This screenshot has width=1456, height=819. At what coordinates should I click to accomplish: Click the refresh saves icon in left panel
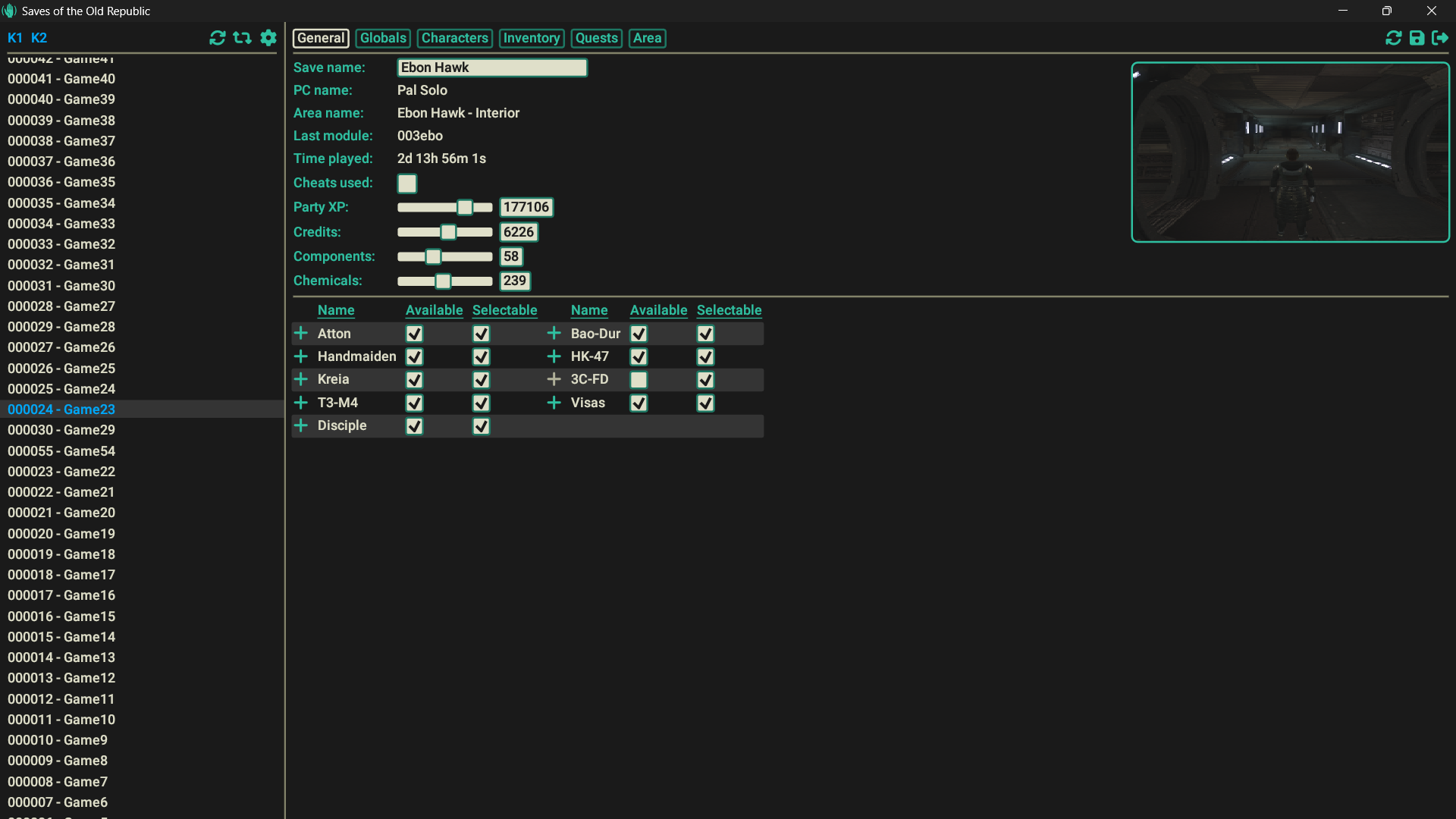(x=218, y=38)
